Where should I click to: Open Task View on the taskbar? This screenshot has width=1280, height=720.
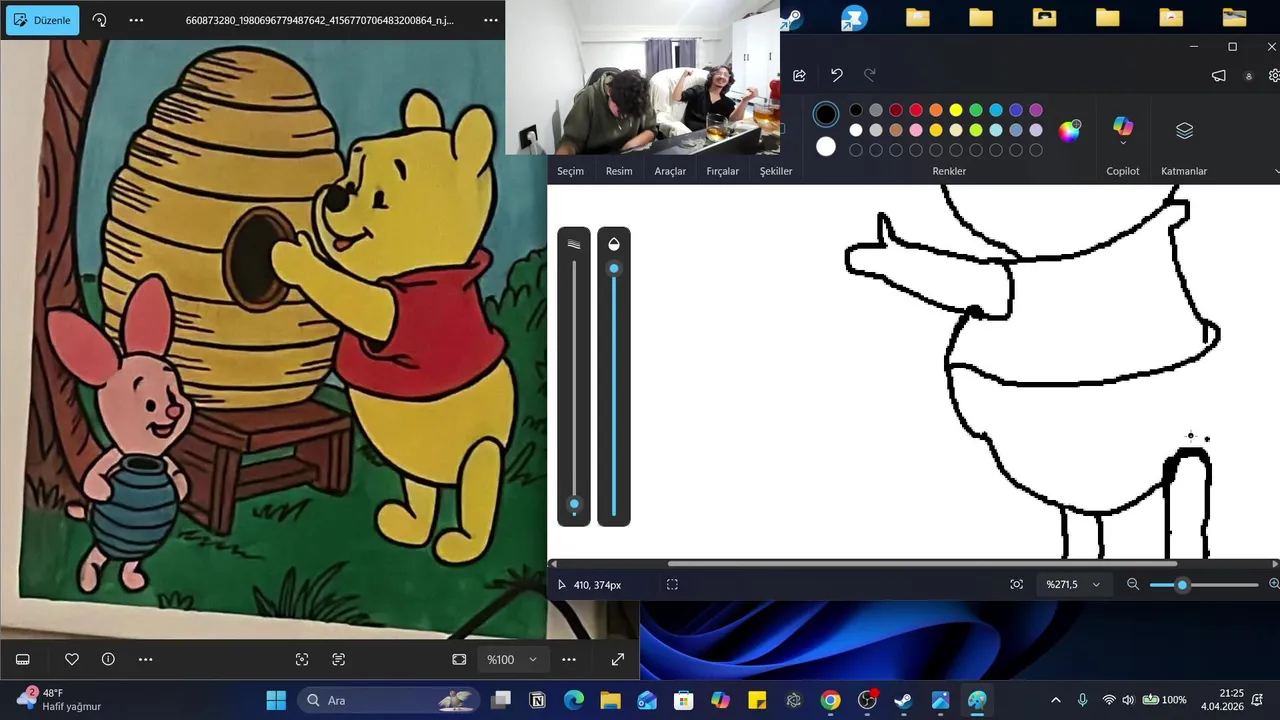click(x=501, y=700)
